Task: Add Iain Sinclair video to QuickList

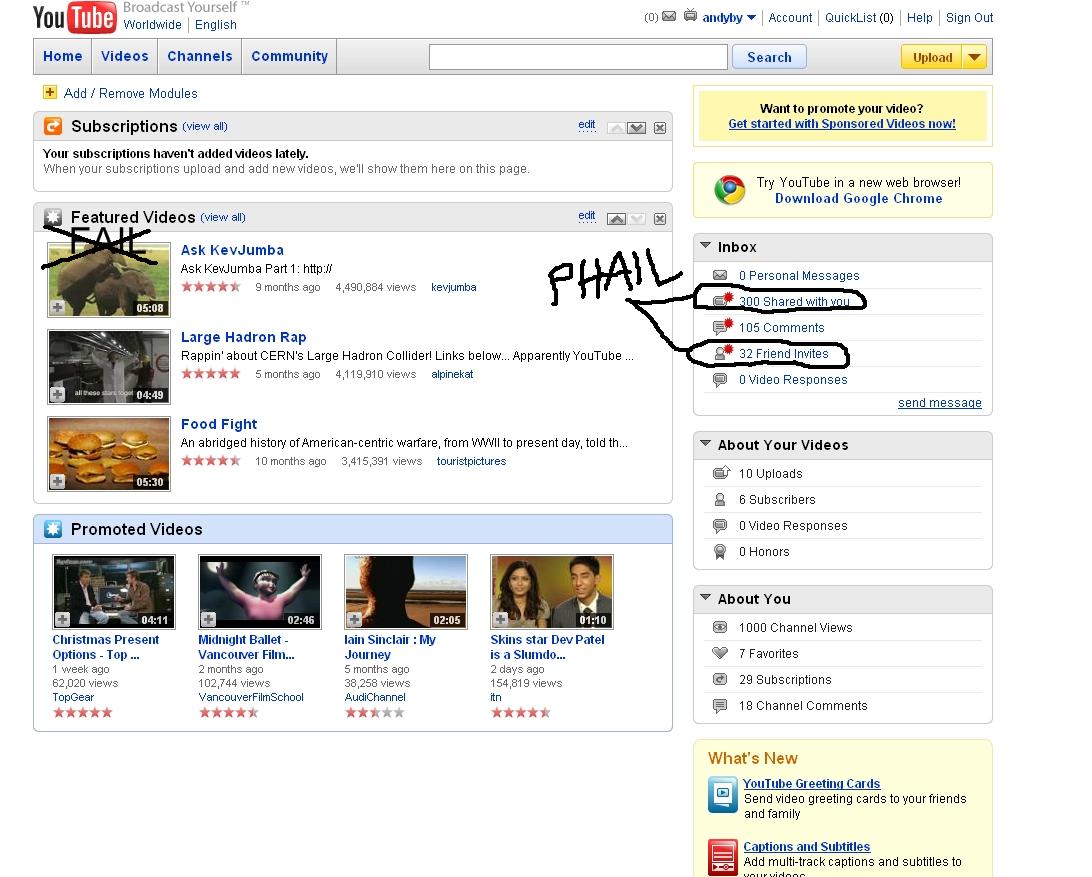Action: [354, 619]
